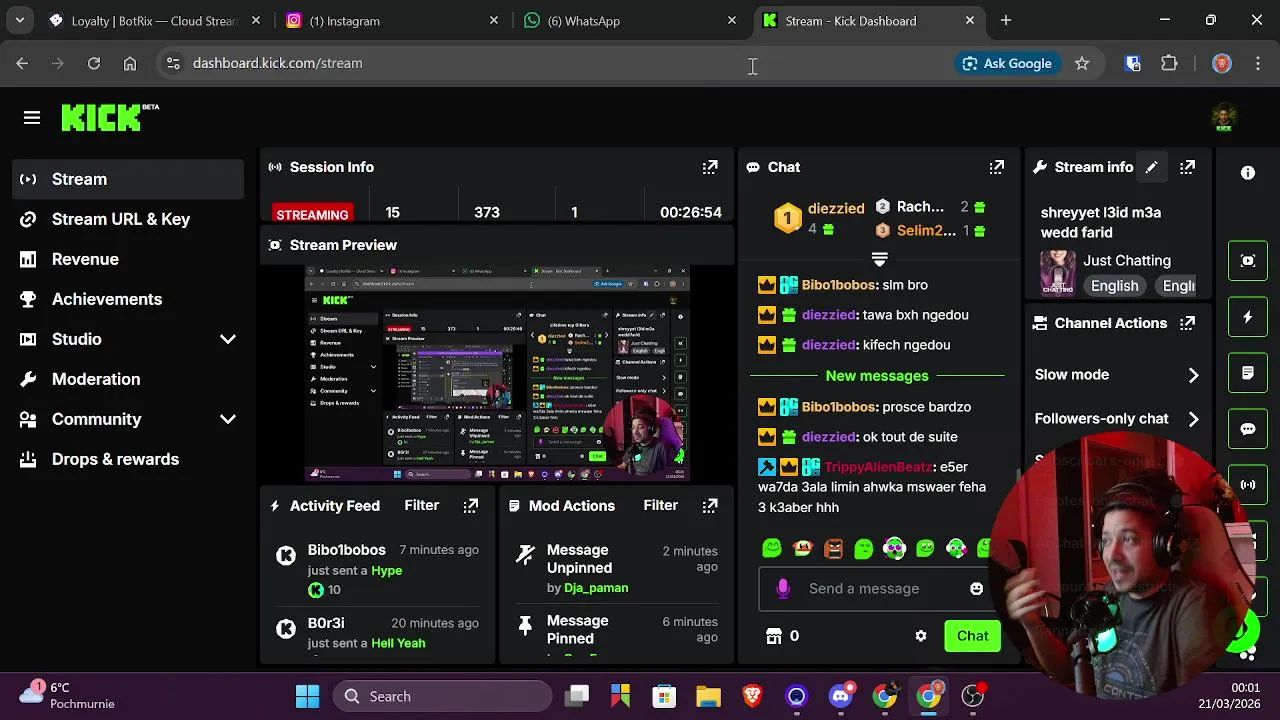Click Ask Google button in address bar
This screenshot has width=1280, height=720.
click(1007, 63)
